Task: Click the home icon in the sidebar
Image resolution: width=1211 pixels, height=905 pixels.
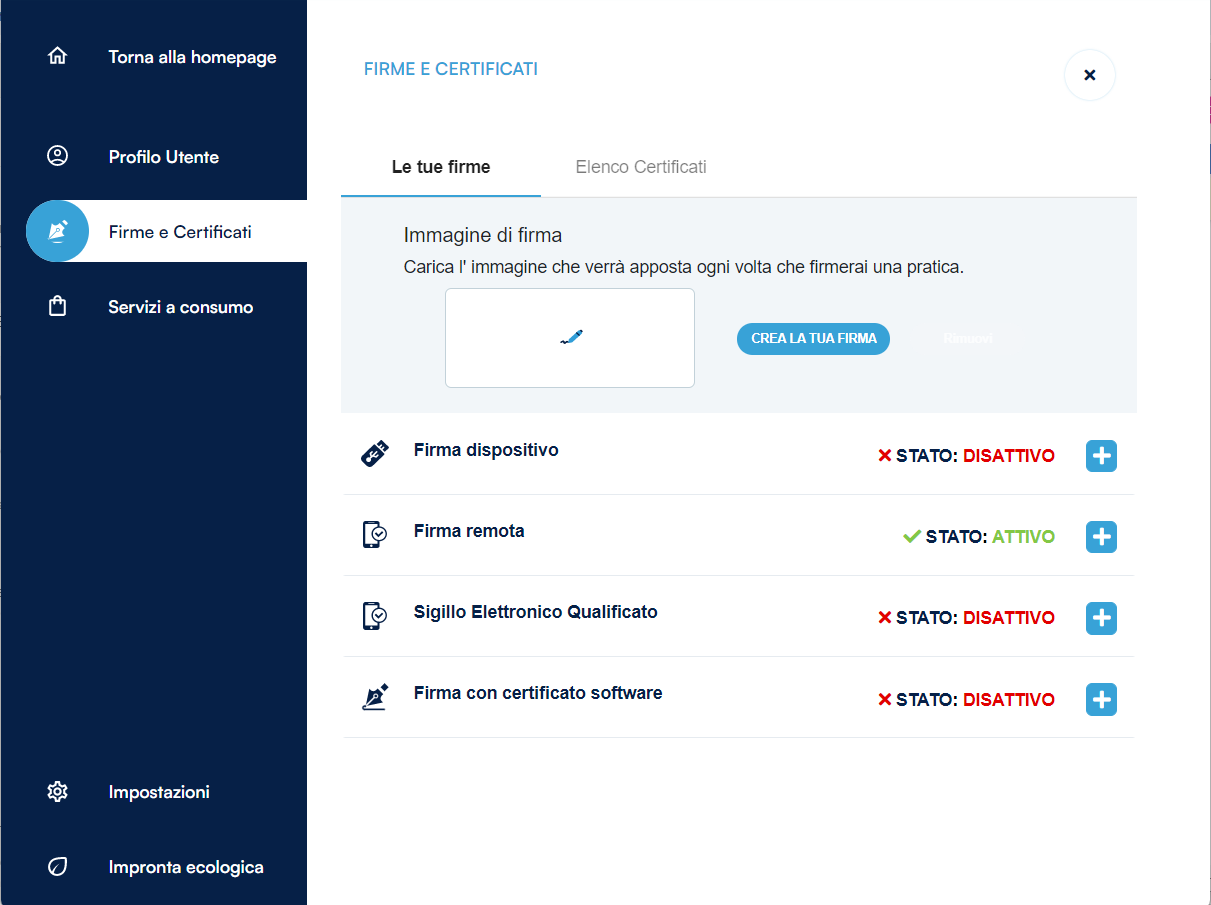Action: pyautogui.click(x=58, y=56)
